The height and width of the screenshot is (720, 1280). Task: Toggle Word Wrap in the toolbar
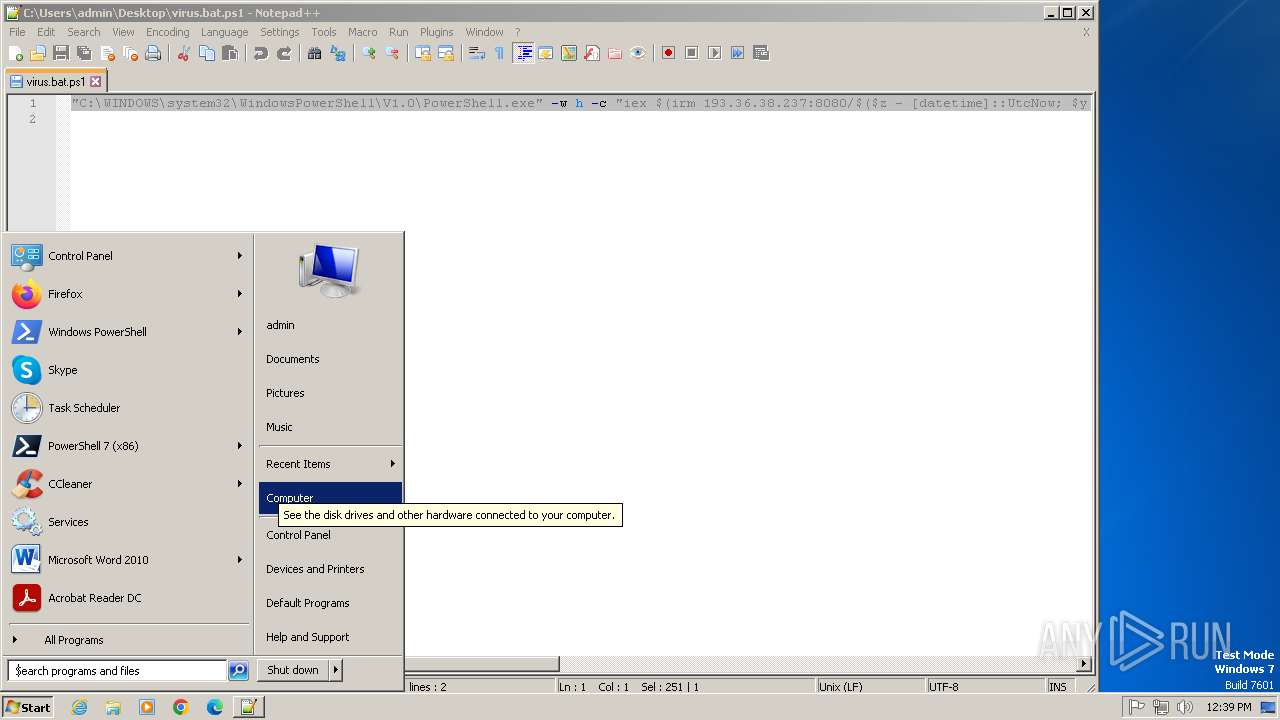pyautogui.click(x=477, y=53)
